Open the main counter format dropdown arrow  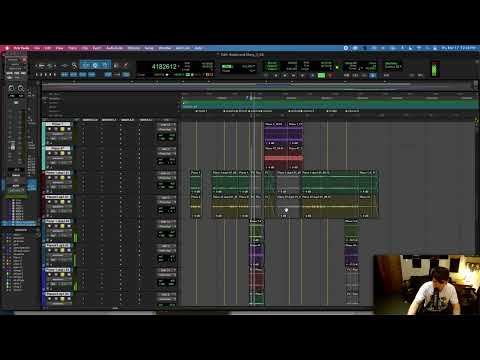click(x=180, y=66)
